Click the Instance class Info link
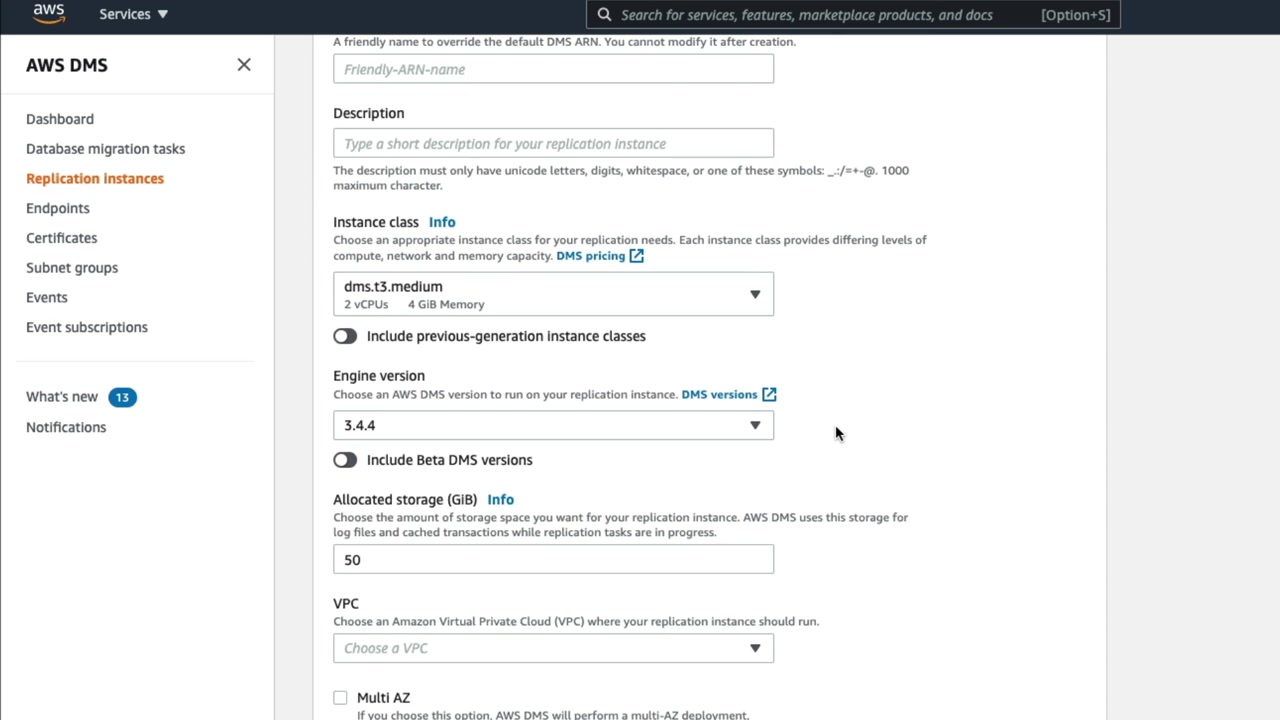Viewport: 1280px width, 720px height. coord(442,222)
